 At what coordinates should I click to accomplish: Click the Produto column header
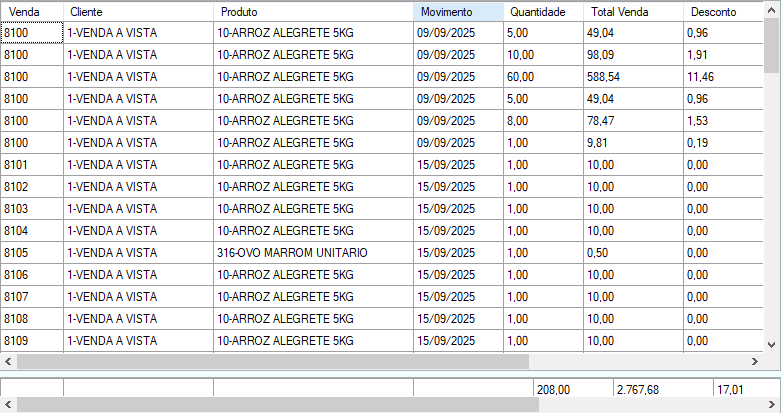(x=313, y=12)
